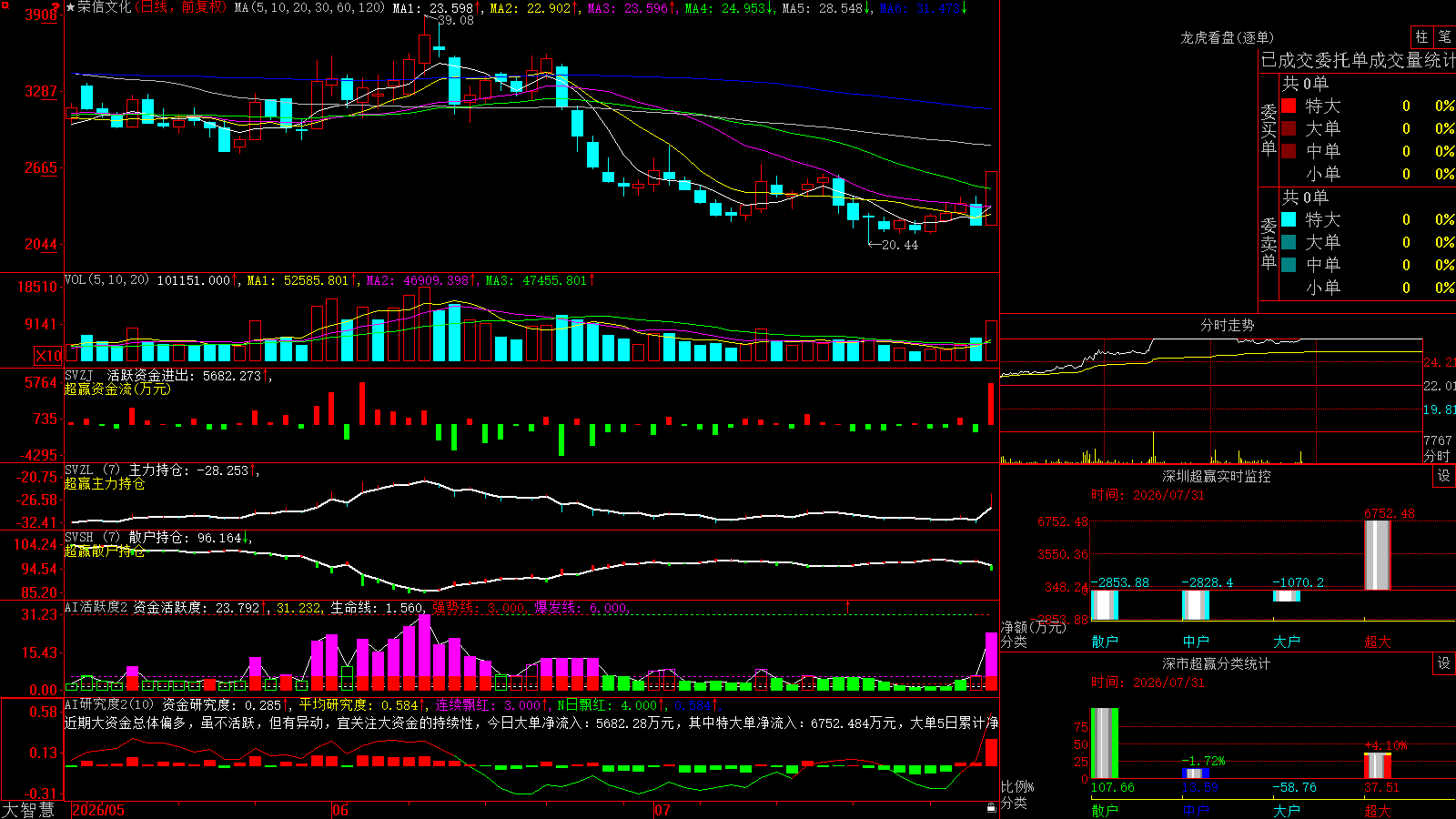Click the star icon before 荣信文化
Viewport: 1456px width, 819px height.
point(70,7)
